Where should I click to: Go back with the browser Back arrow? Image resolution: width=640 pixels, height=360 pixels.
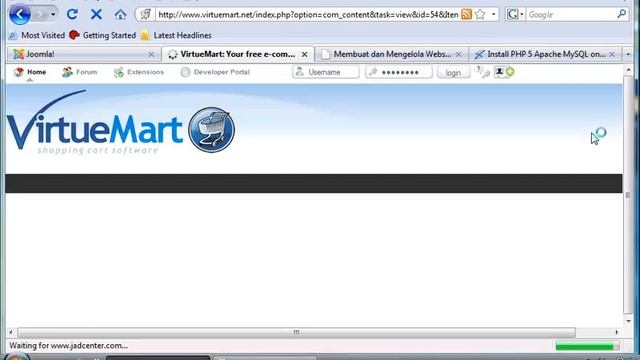(19, 14)
